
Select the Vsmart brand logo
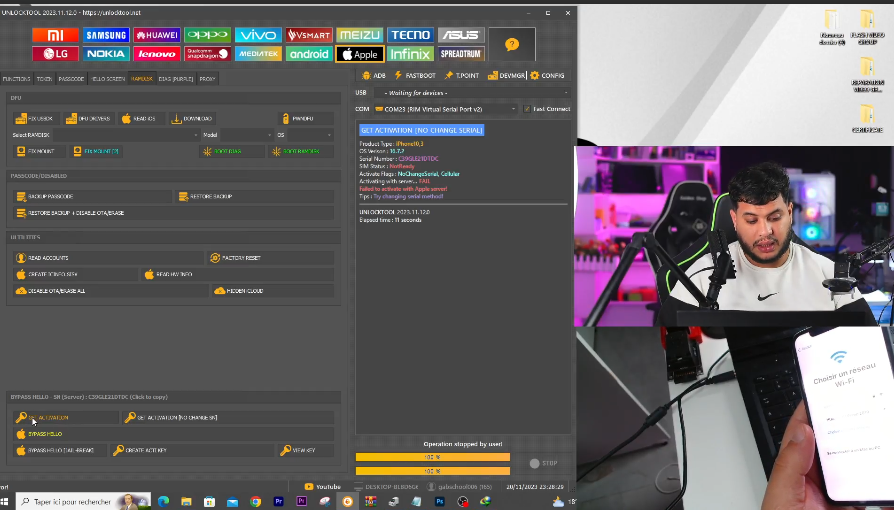309,35
